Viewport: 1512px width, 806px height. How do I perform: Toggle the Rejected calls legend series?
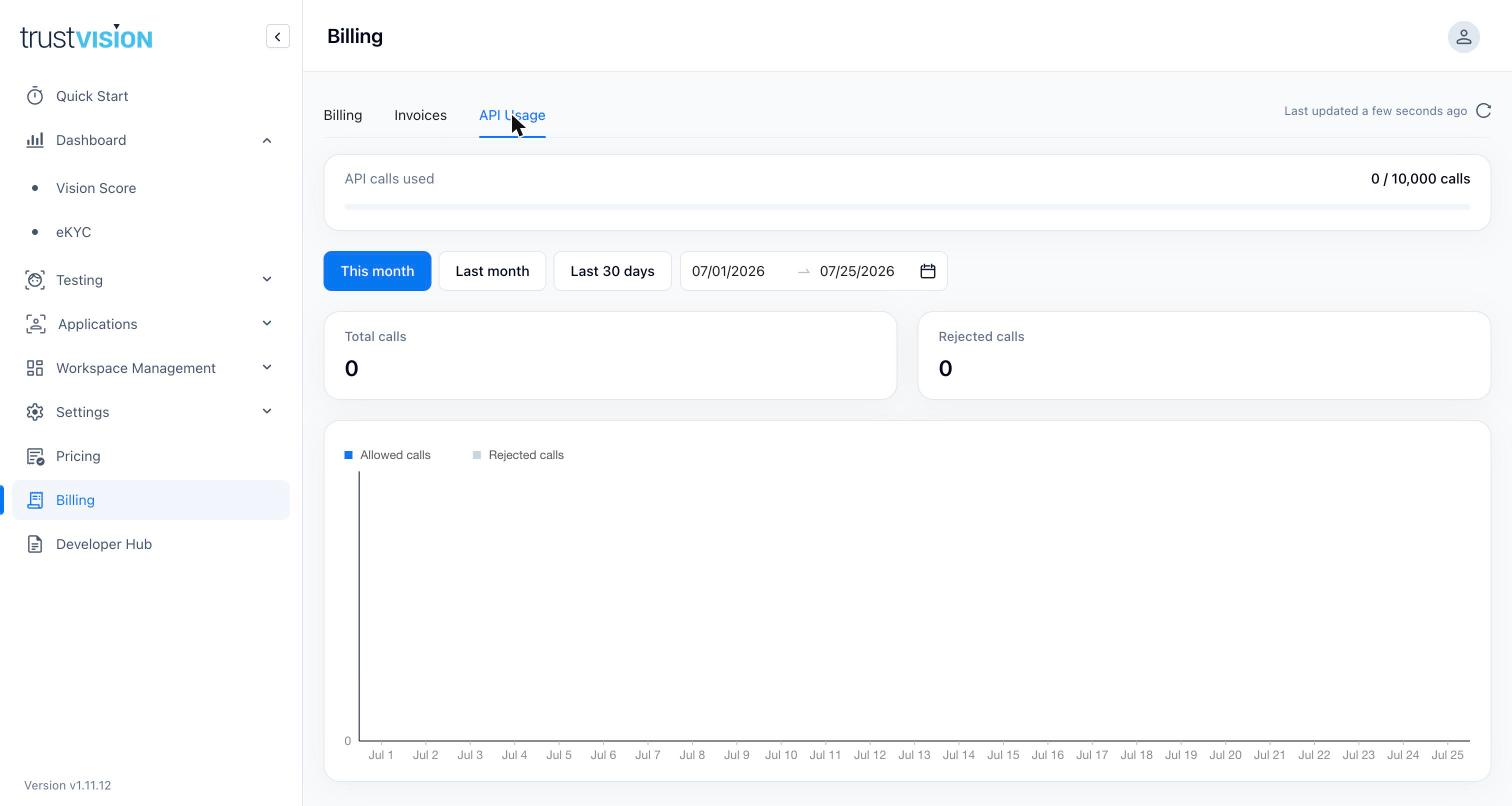pyautogui.click(x=518, y=455)
